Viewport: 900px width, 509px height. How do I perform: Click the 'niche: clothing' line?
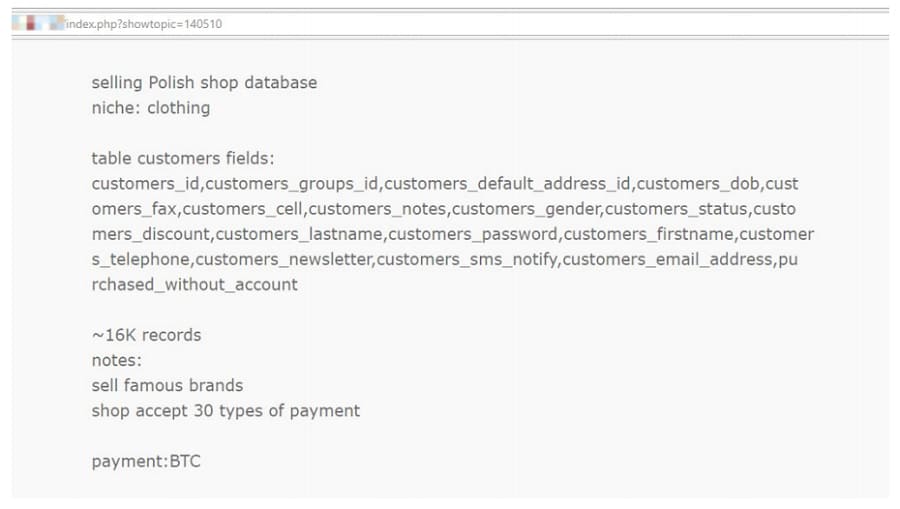click(151, 108)
